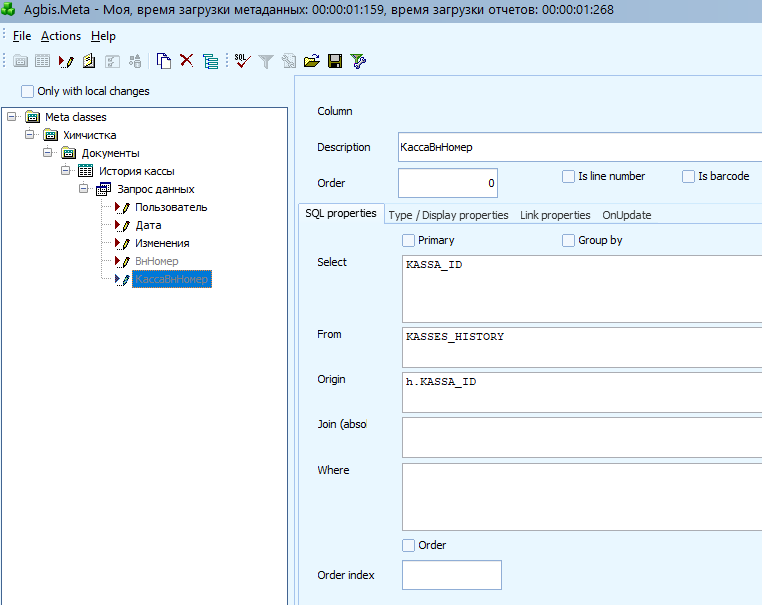Click the script document toolbar icon
The width and height of the screenshot is (762, 605).
point(89,61)
